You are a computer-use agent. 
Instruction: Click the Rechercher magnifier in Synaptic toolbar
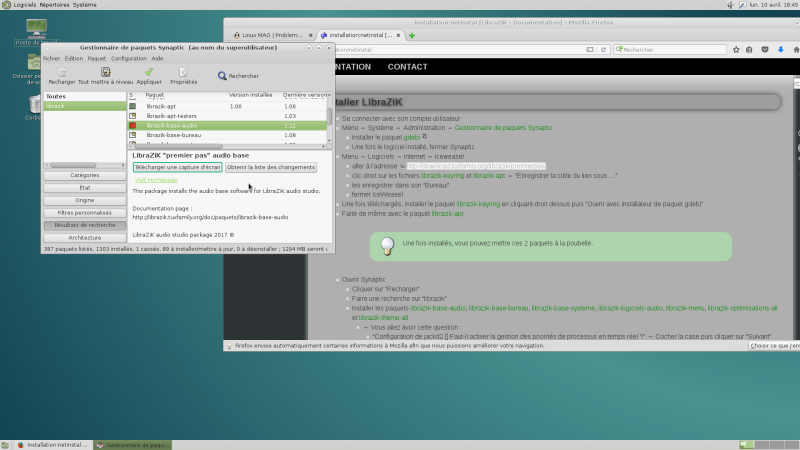coord(222,76)
